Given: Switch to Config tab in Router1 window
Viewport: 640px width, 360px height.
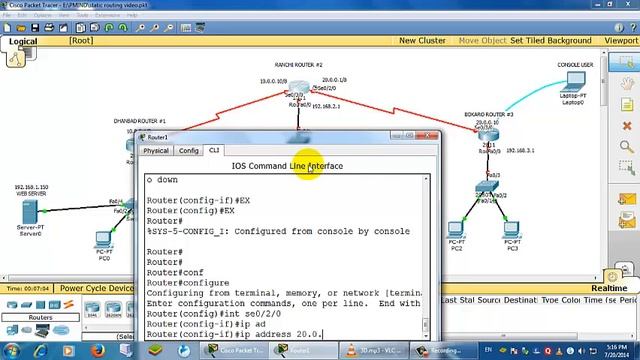Looking at the screenshot, I should [189, 151].
